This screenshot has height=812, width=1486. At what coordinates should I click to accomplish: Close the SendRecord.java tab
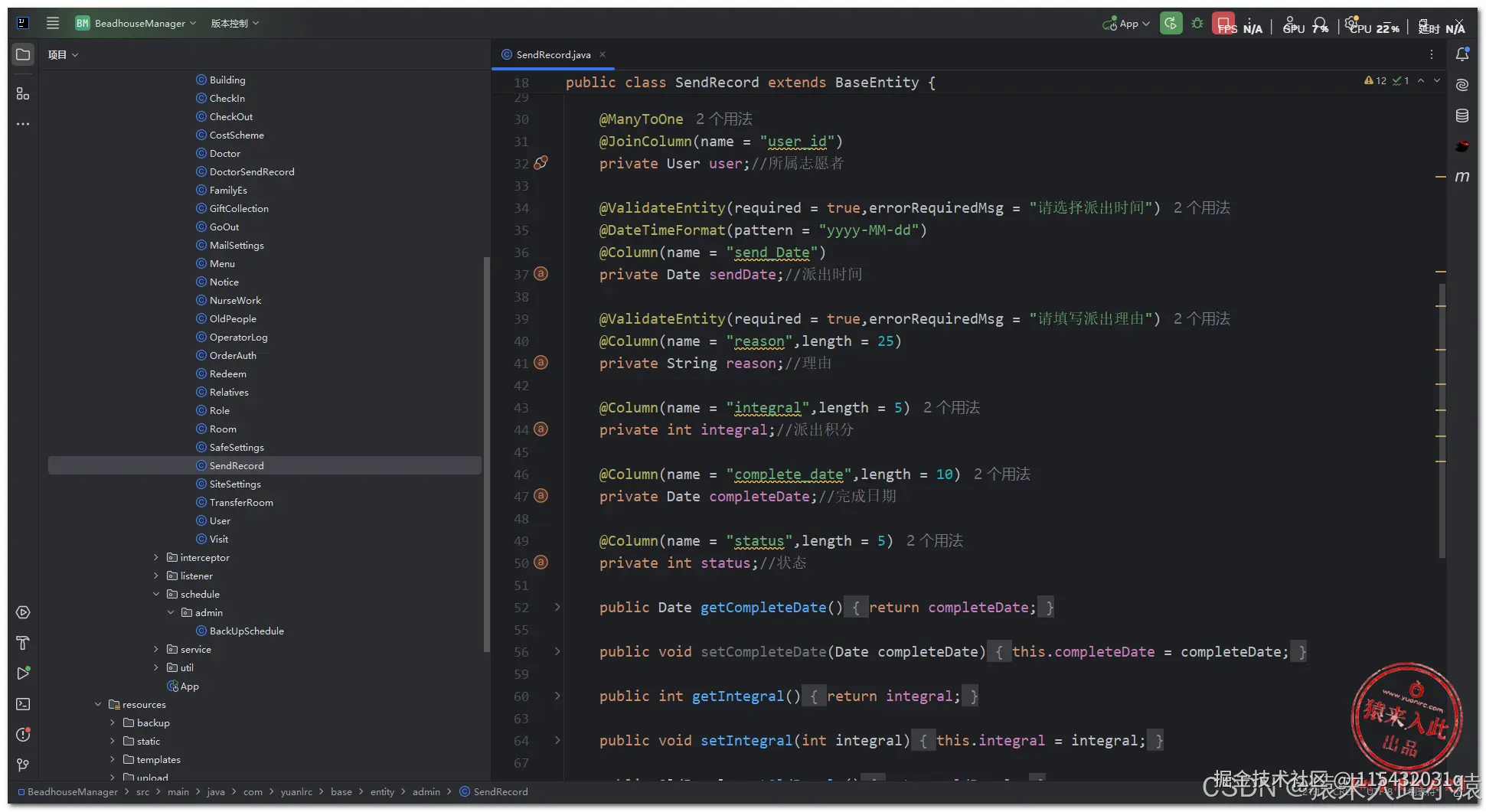(603, 54)
